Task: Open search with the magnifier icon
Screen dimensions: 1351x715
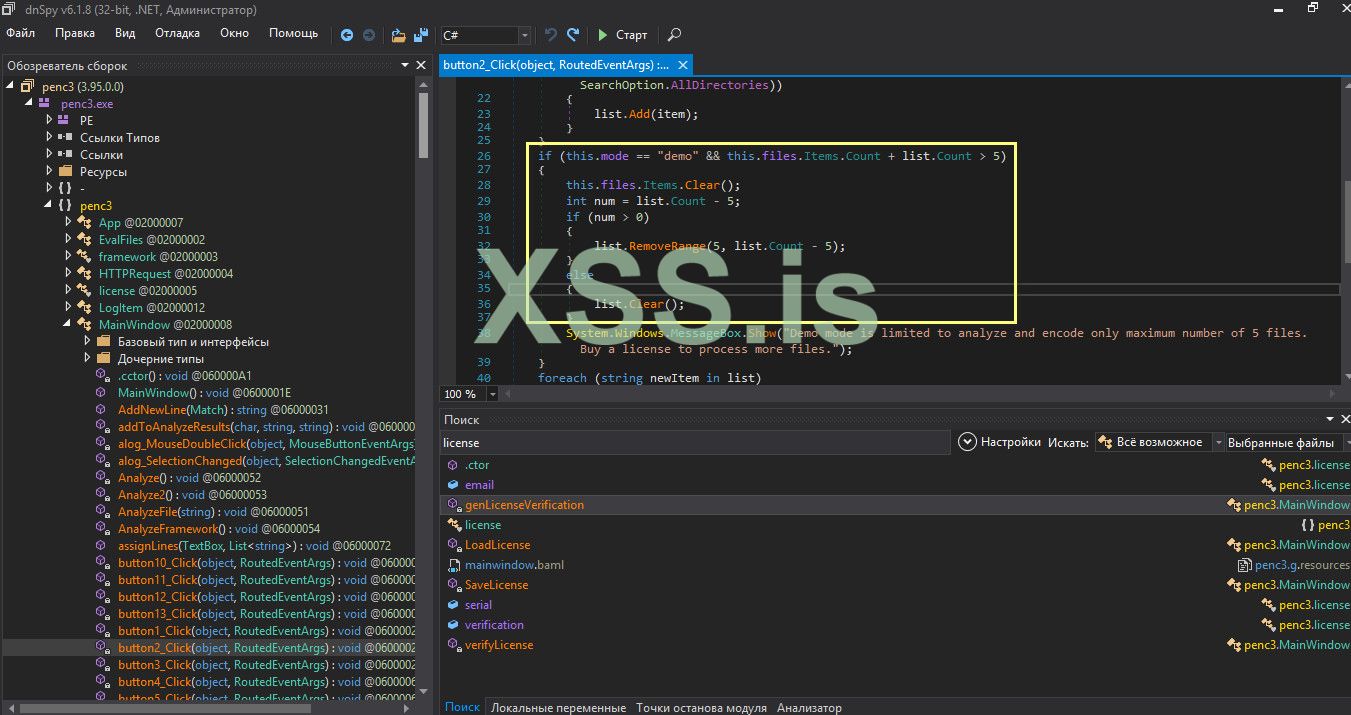Action: (674, 35)
